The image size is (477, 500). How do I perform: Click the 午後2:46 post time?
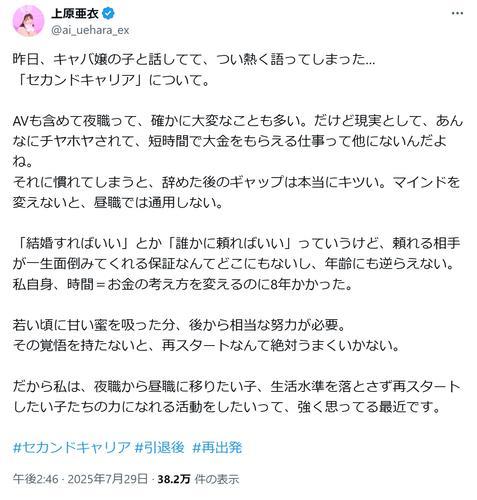[x=36, y=479]
